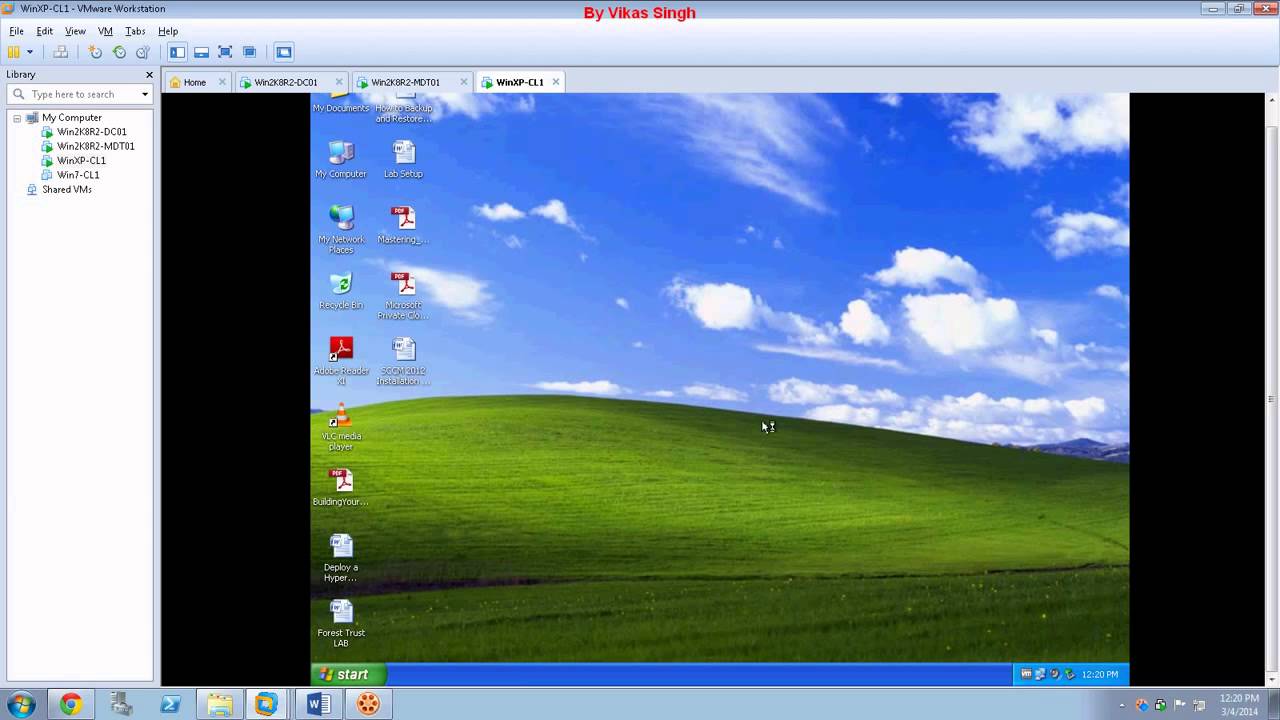1280x720 pixels.
Task: Click Send Ctrl+Alt+Del toolbar icon
Action: click(x=61, y=52)
